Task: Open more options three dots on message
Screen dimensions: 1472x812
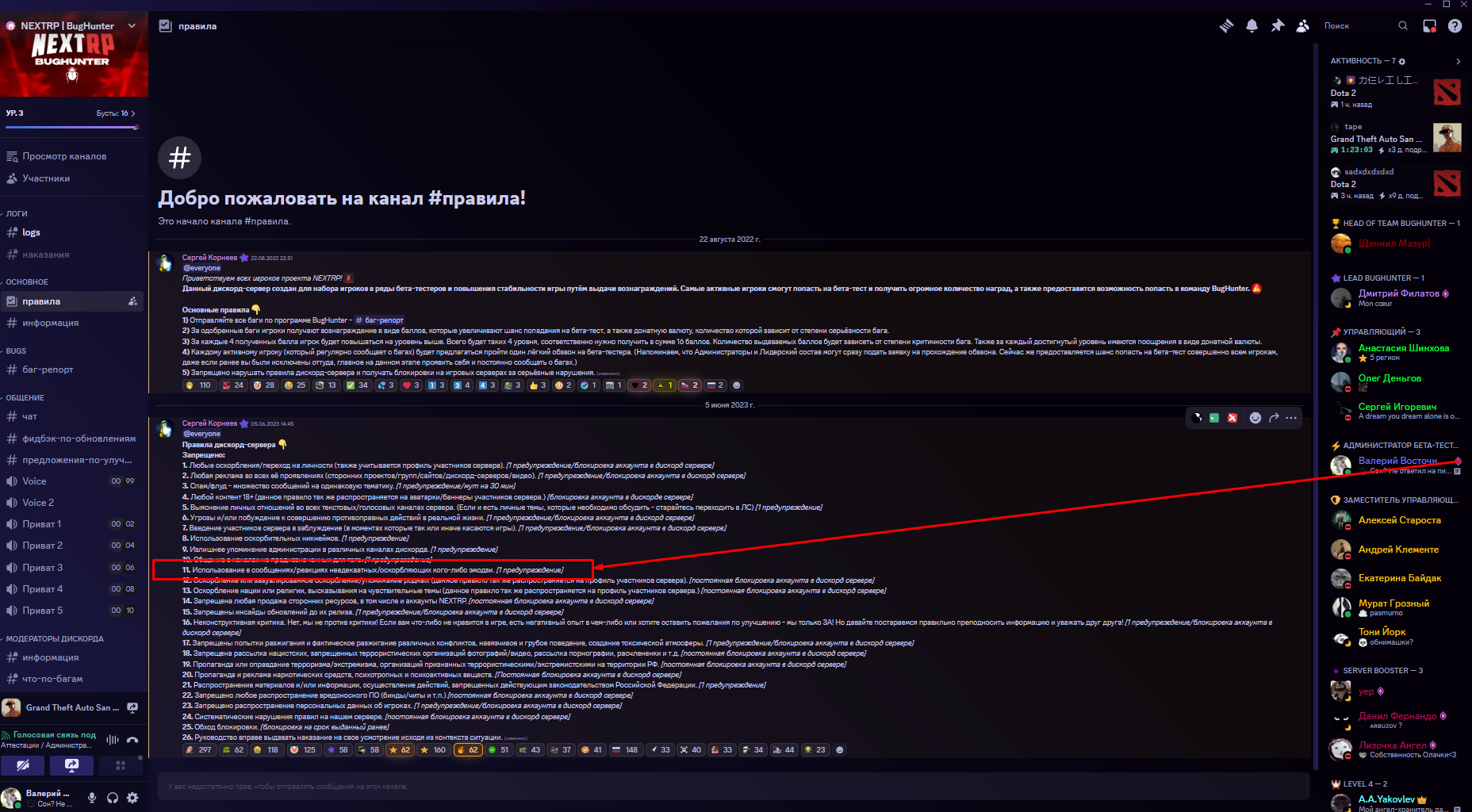Action: point(1291,418)
